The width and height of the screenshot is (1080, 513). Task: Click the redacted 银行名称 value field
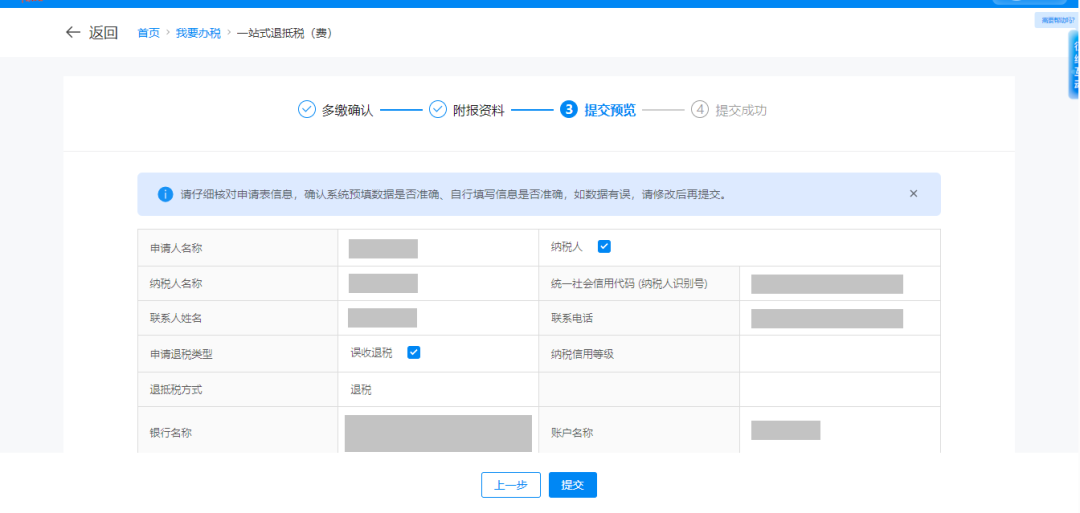438,433
